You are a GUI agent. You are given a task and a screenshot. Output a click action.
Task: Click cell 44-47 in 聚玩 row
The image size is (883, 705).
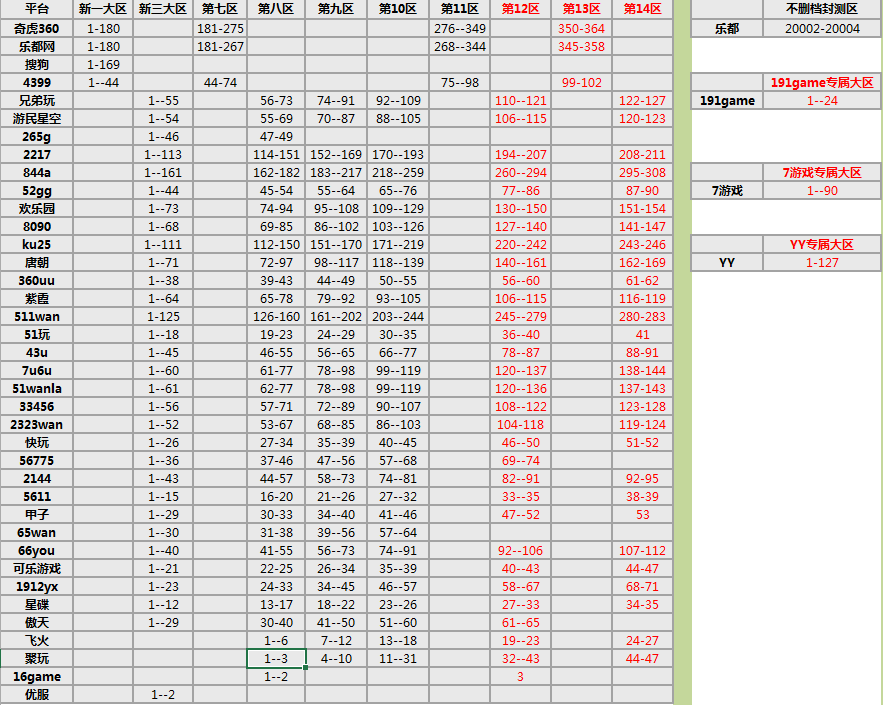[642, 659]
